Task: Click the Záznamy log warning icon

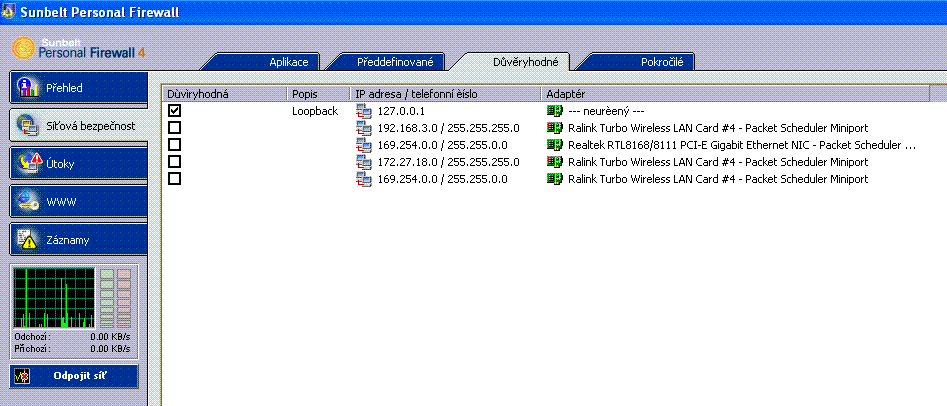Action: click(28, 240)
